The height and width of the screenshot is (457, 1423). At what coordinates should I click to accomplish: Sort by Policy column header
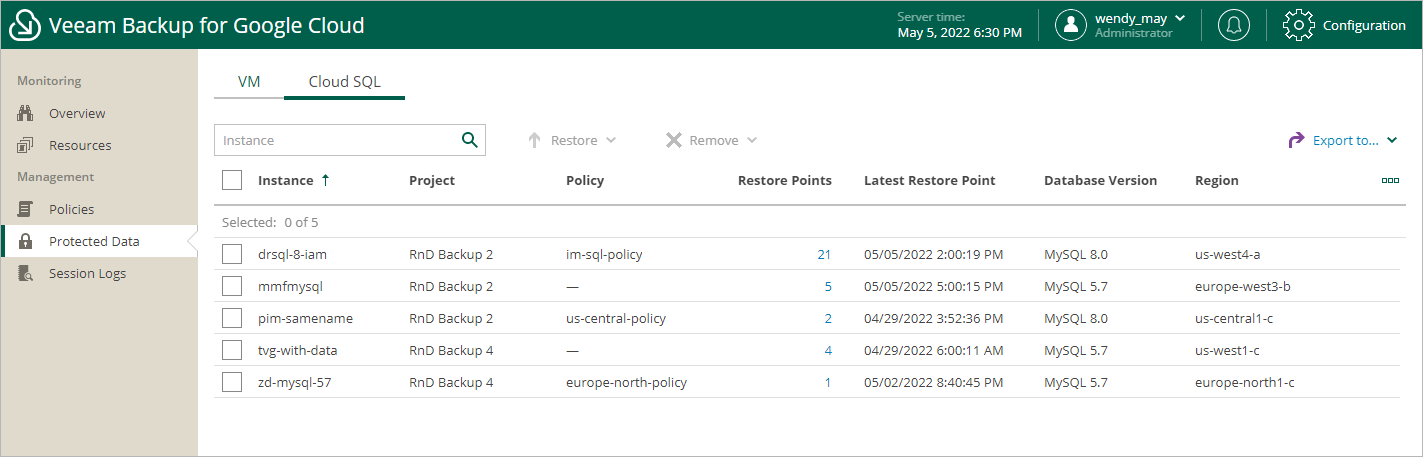[585, 181]
